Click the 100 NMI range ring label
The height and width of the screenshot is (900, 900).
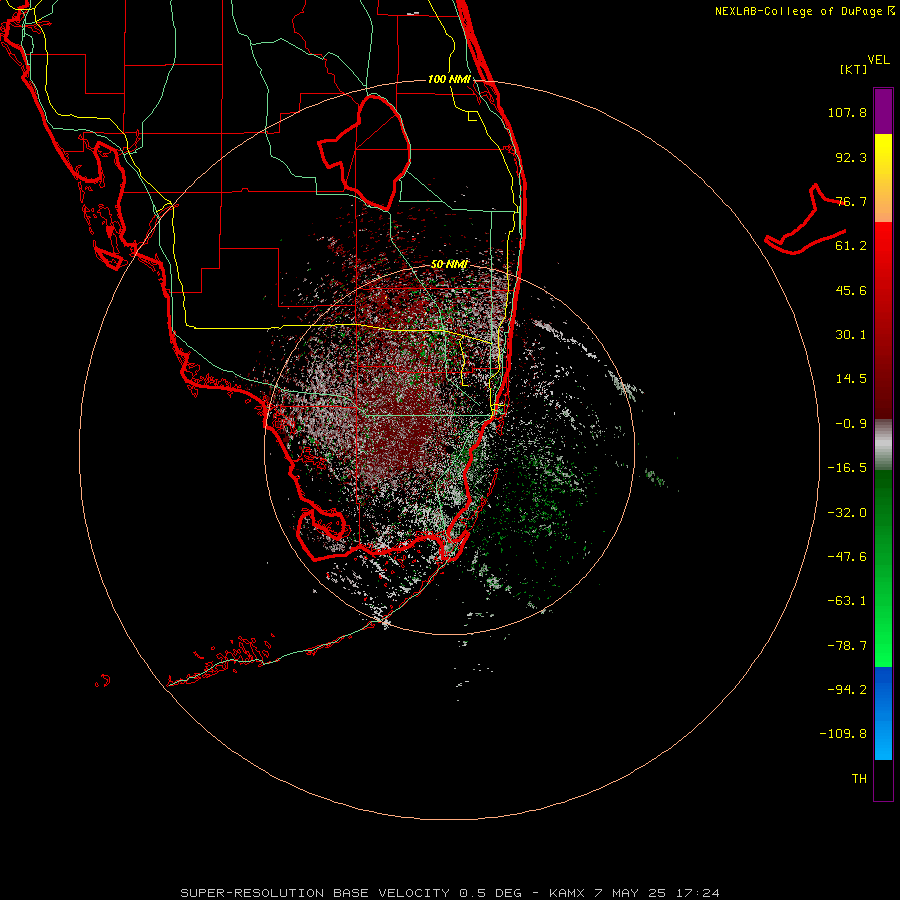click(449, 79)
